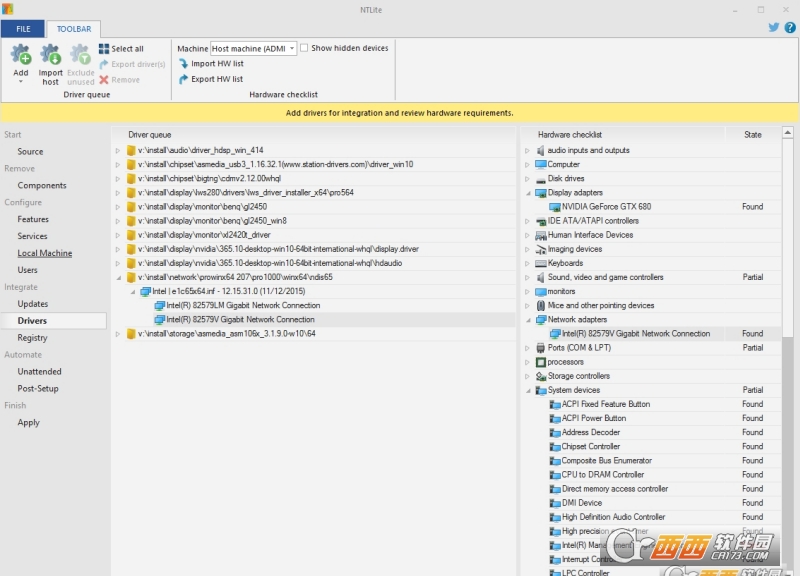Click the processors chip icon
The width and height of the screenshot is (800, 576).
pos(541,362)
